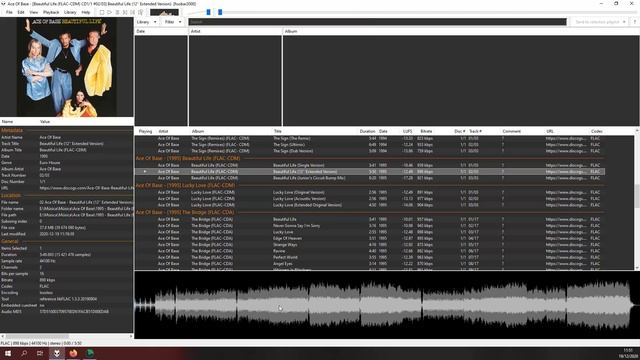Click the green play app taskbar icon
Viewport: 640px width, 360px height.
90,353
